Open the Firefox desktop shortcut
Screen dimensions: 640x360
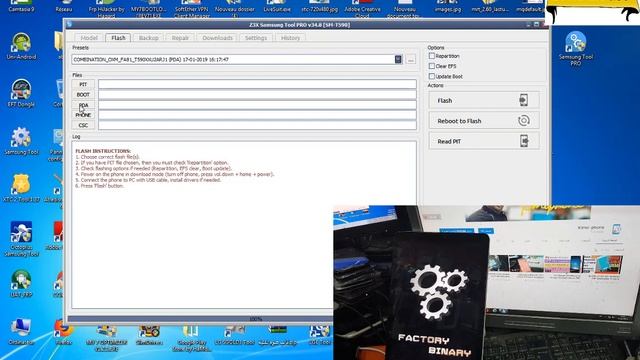[63, 331]
